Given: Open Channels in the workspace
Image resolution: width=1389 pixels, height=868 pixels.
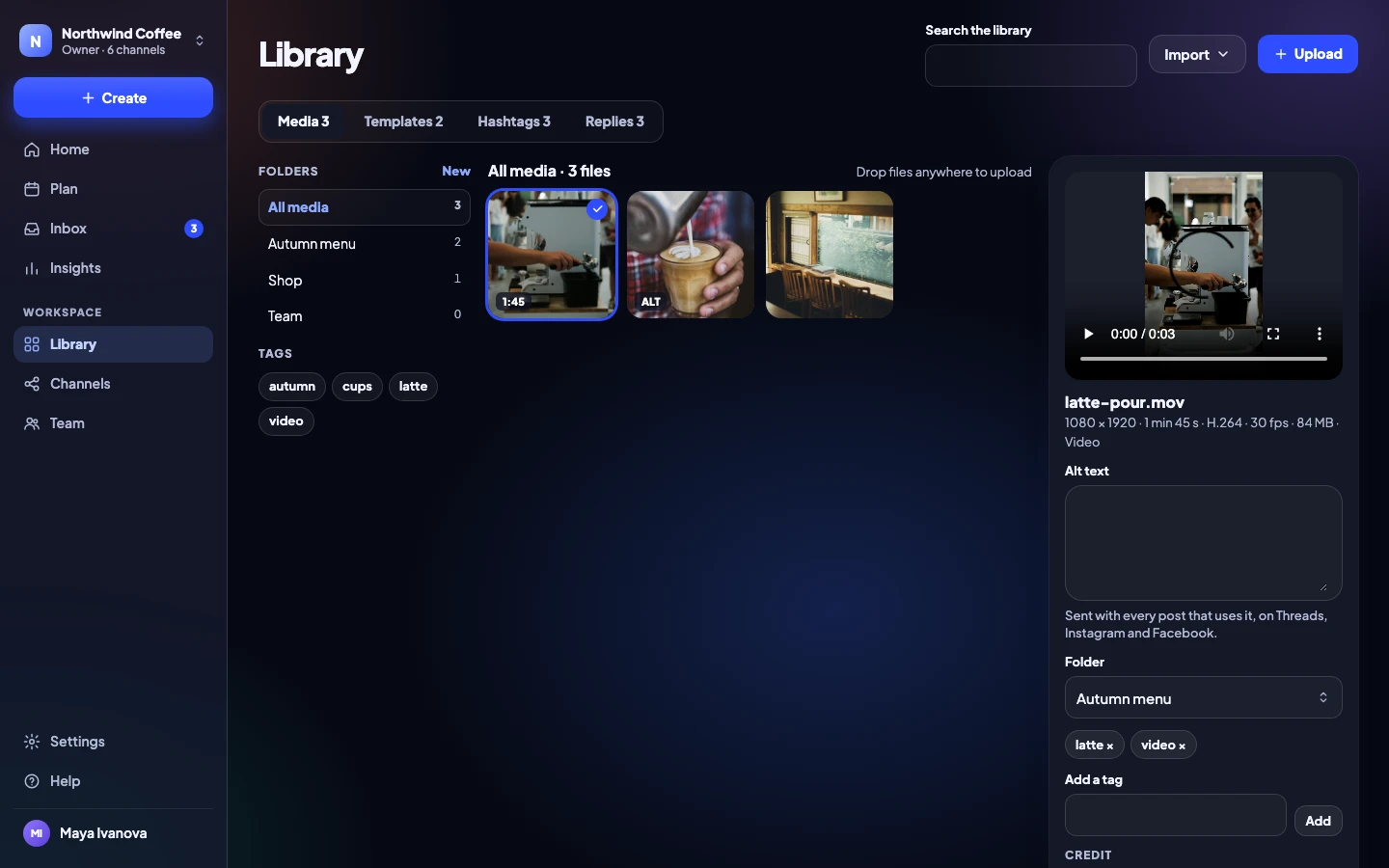Looking at the screenshot, I should pos(113,384).
